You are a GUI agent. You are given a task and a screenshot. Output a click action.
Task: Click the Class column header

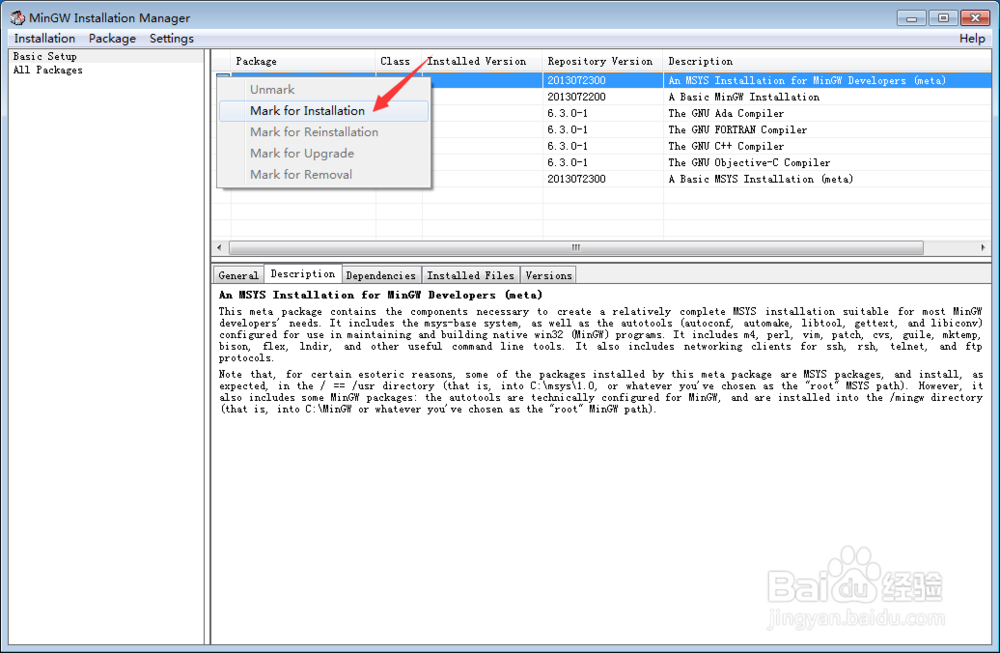[x=399, y=61]
